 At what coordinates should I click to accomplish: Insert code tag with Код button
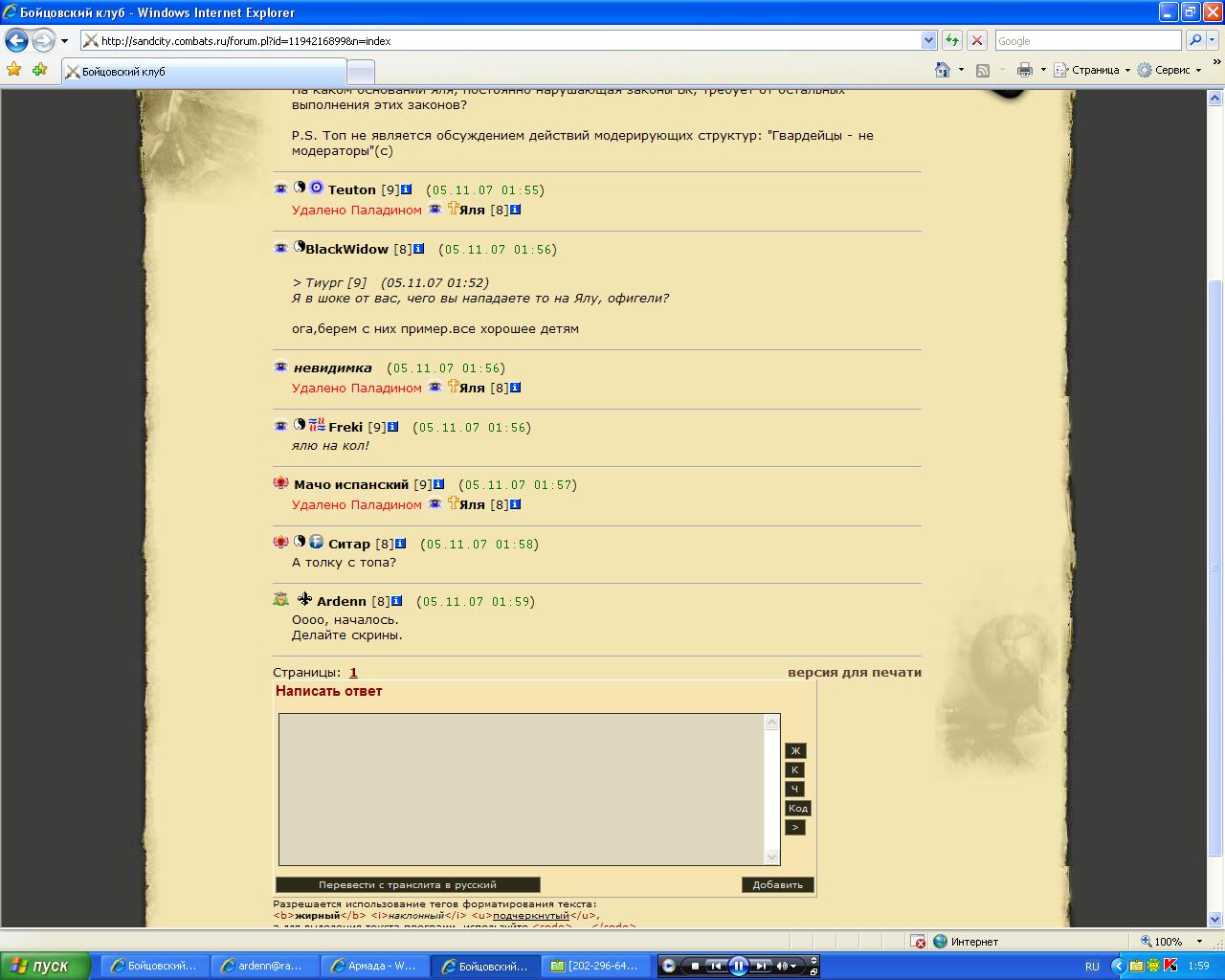pos(798,808)
